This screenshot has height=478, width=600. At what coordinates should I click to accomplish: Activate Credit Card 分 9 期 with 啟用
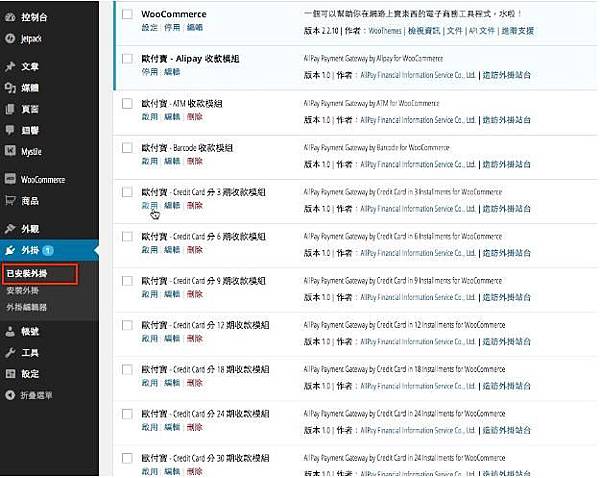(149, 294)
